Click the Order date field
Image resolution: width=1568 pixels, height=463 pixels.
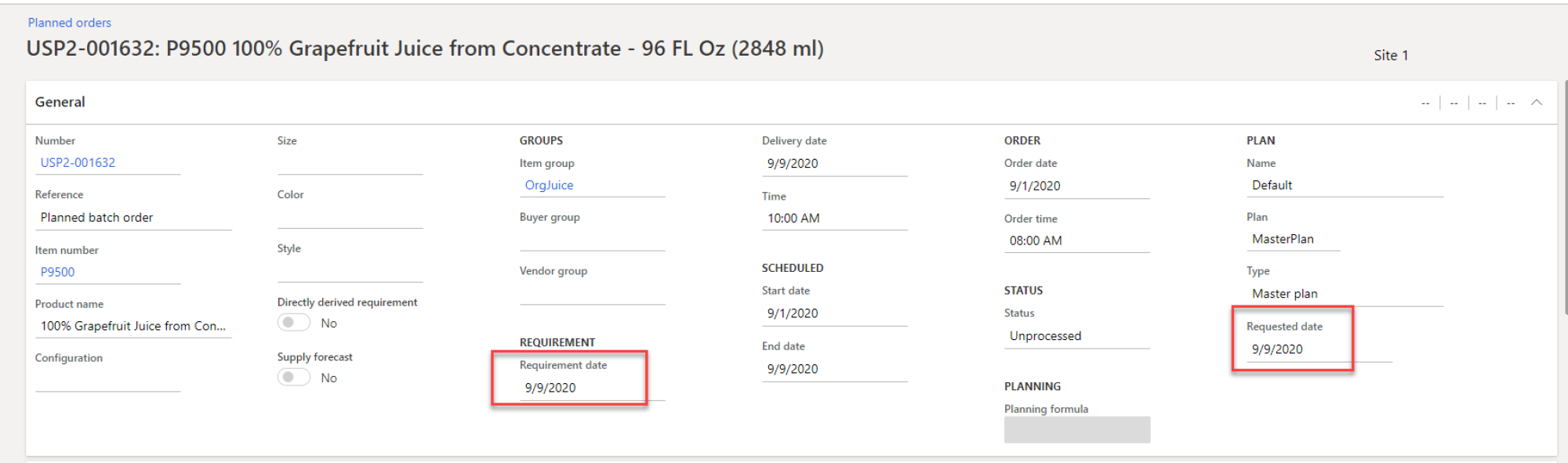[x=1077, y=186]
